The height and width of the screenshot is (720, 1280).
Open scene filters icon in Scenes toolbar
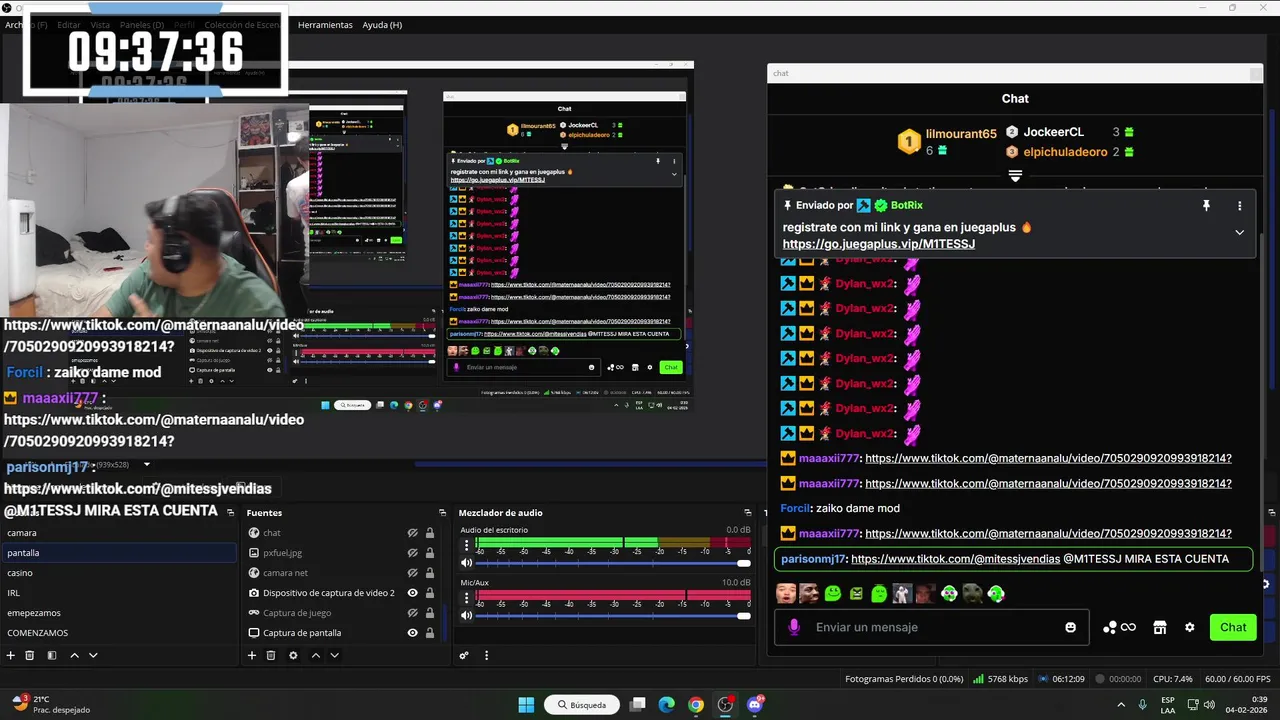52,655
